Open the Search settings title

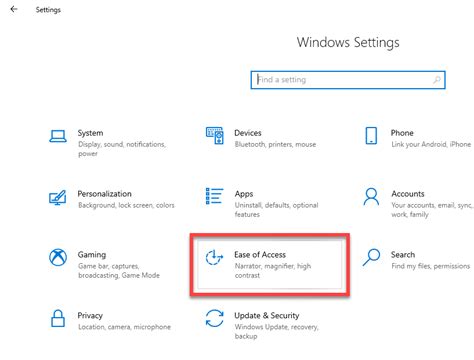(x=403, y=255)
